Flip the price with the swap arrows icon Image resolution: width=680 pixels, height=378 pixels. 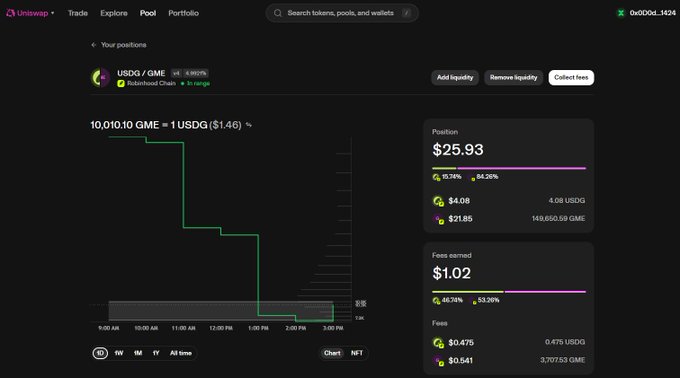[x=248, y=125]
